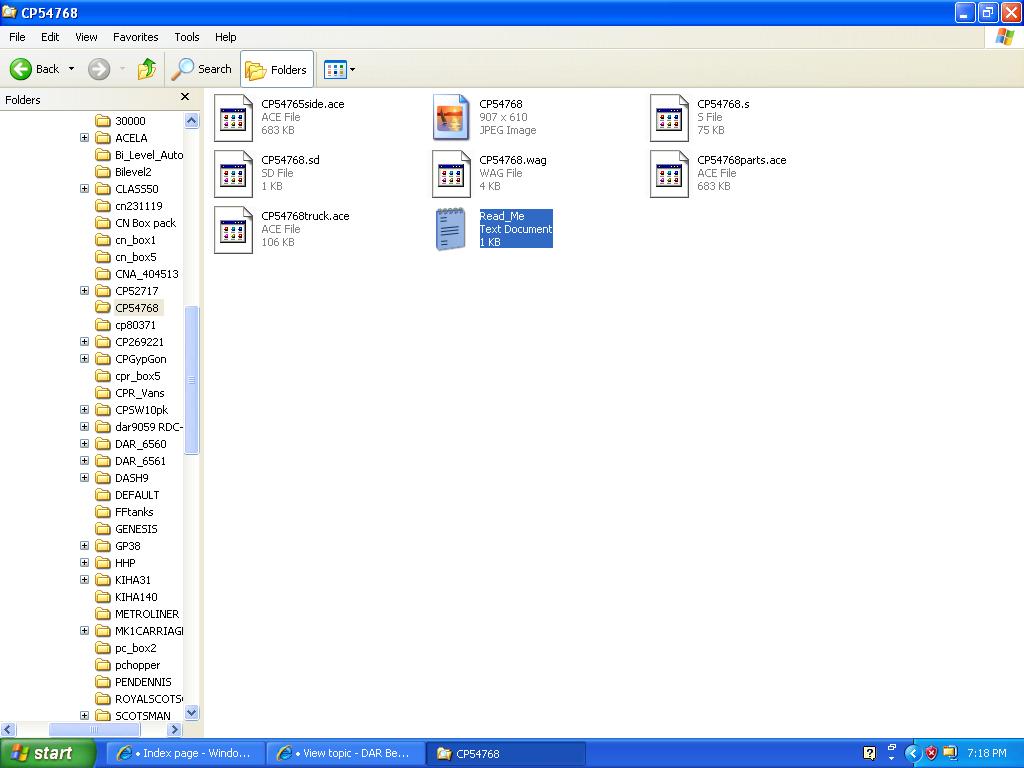Screen dimensions: 1024x768
Task: Go up one folder level
Action: (x=147, y=69)
